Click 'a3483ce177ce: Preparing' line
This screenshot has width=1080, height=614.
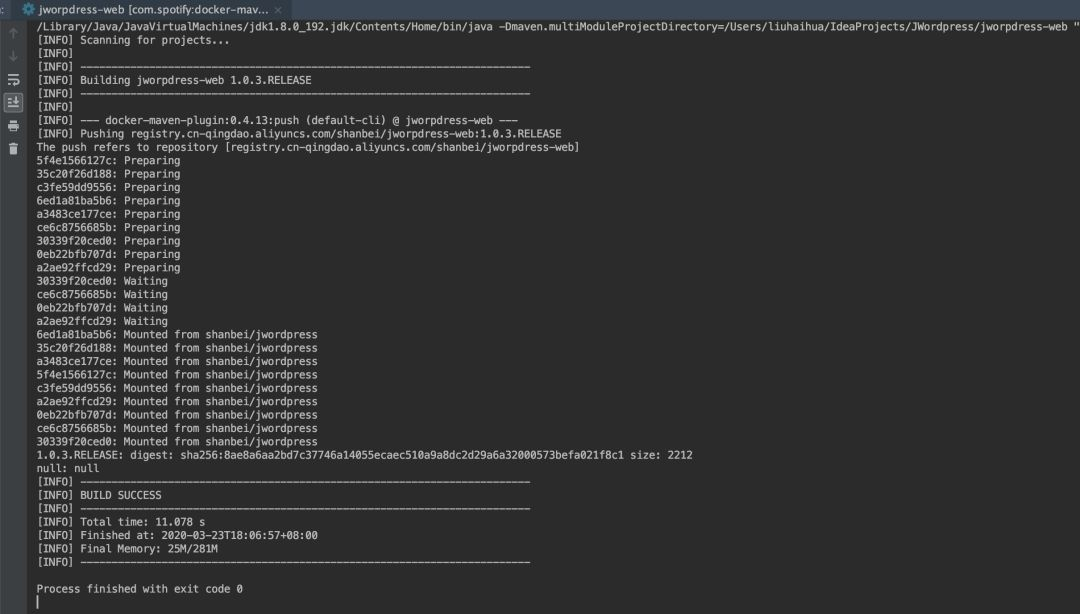[108, 214]
